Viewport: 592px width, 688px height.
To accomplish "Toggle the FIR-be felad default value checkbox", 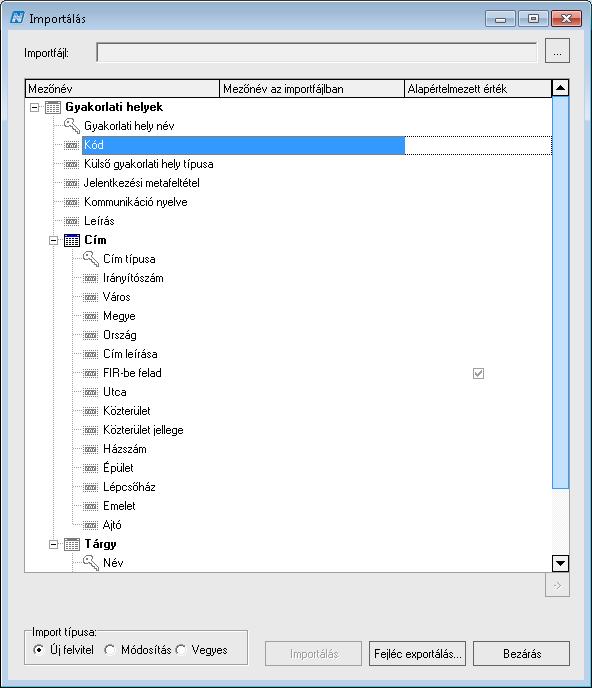I will (x=478, y=373).
